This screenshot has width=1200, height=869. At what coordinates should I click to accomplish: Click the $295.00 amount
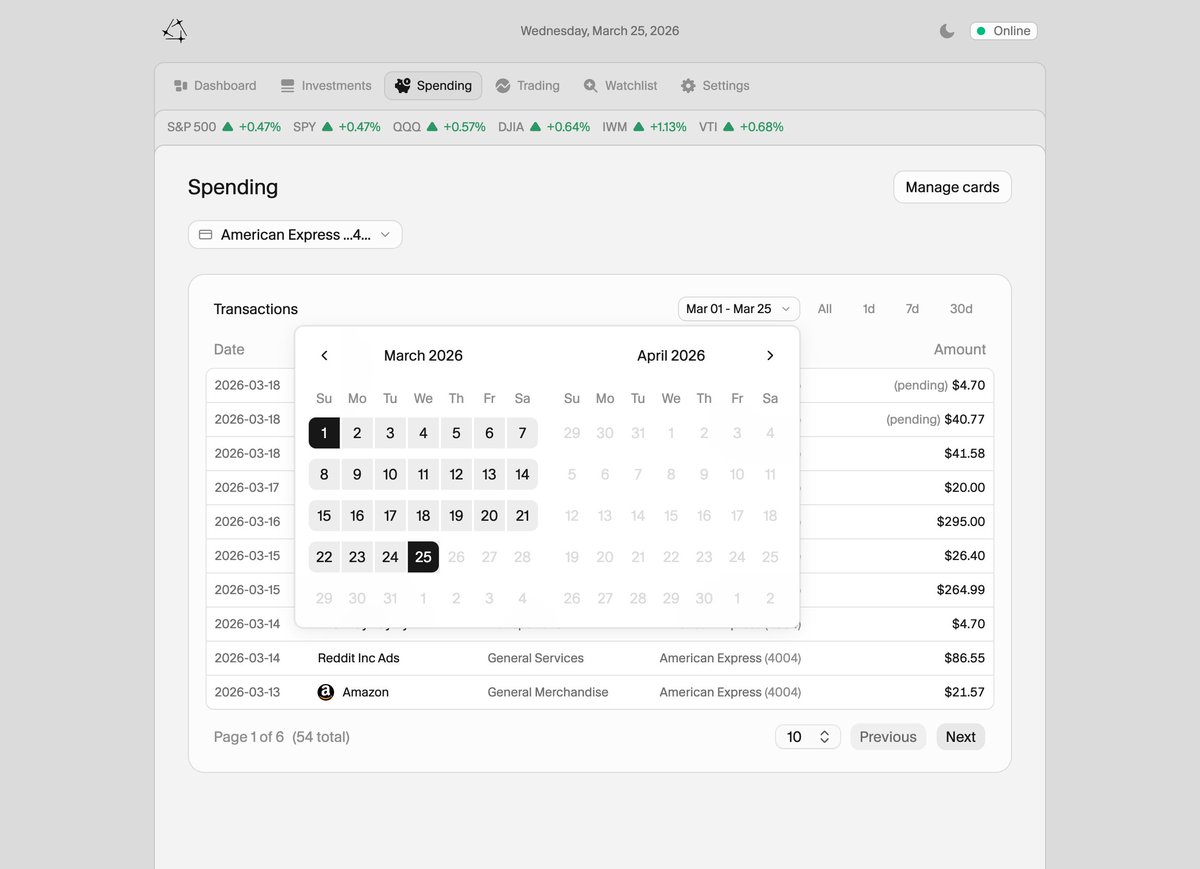click(x=961, y=522)
